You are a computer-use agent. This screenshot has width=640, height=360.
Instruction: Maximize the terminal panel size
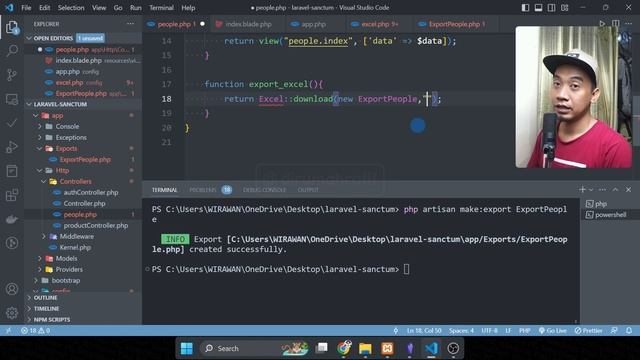(x=615, y=189)
